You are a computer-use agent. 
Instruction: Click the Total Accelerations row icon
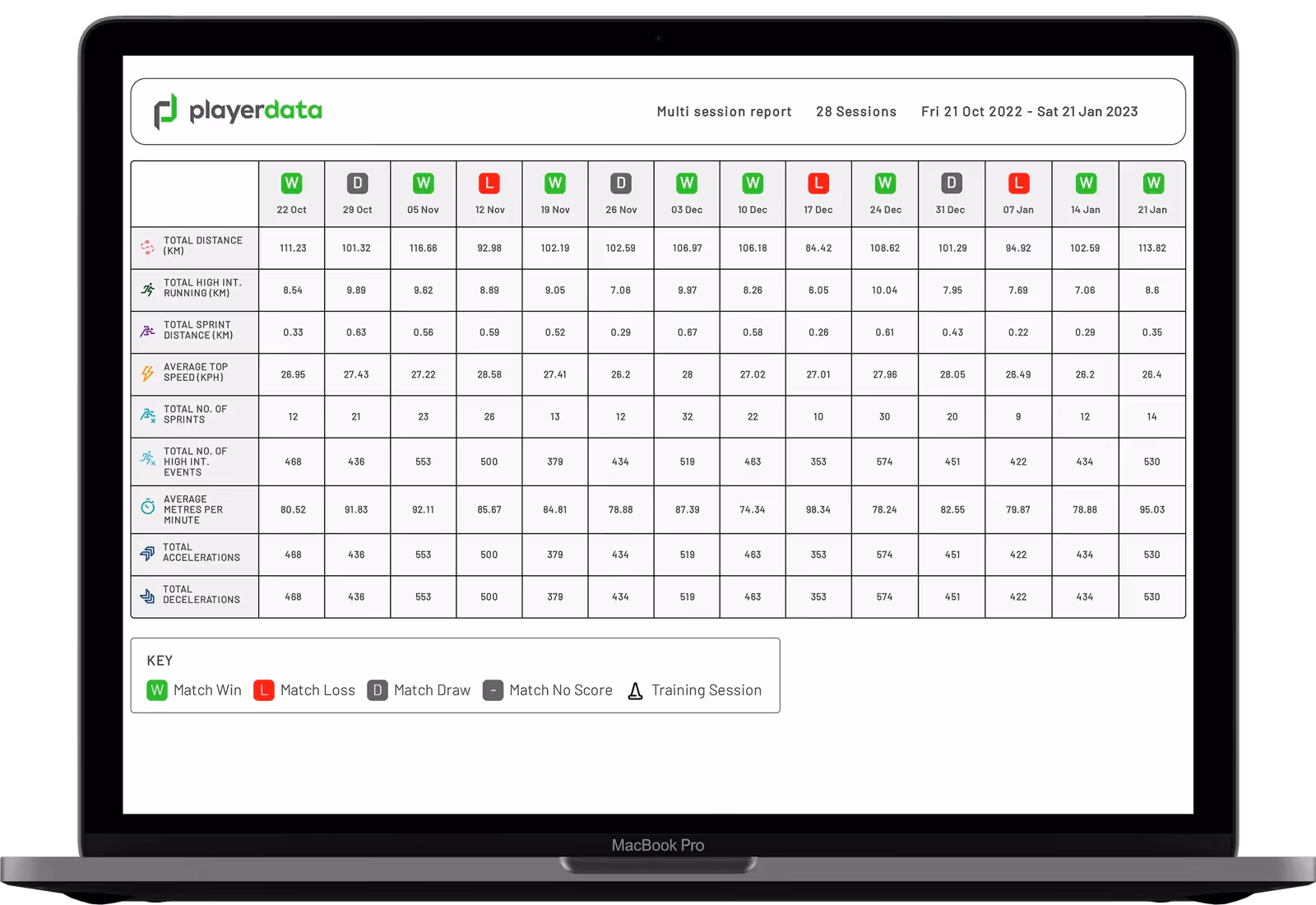tap(147, 554)
